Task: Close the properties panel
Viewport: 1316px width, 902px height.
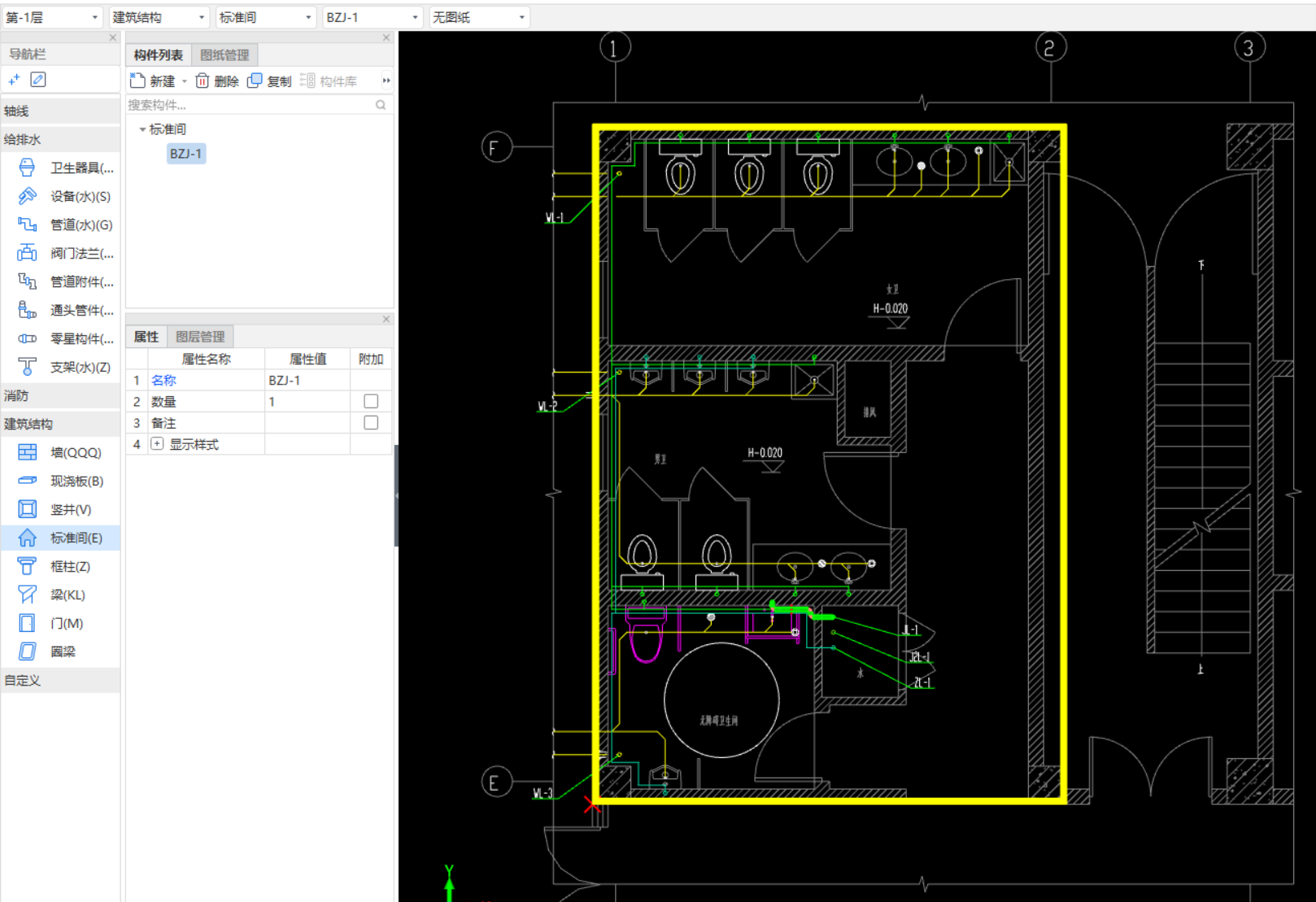Action: tap(386, 319)
